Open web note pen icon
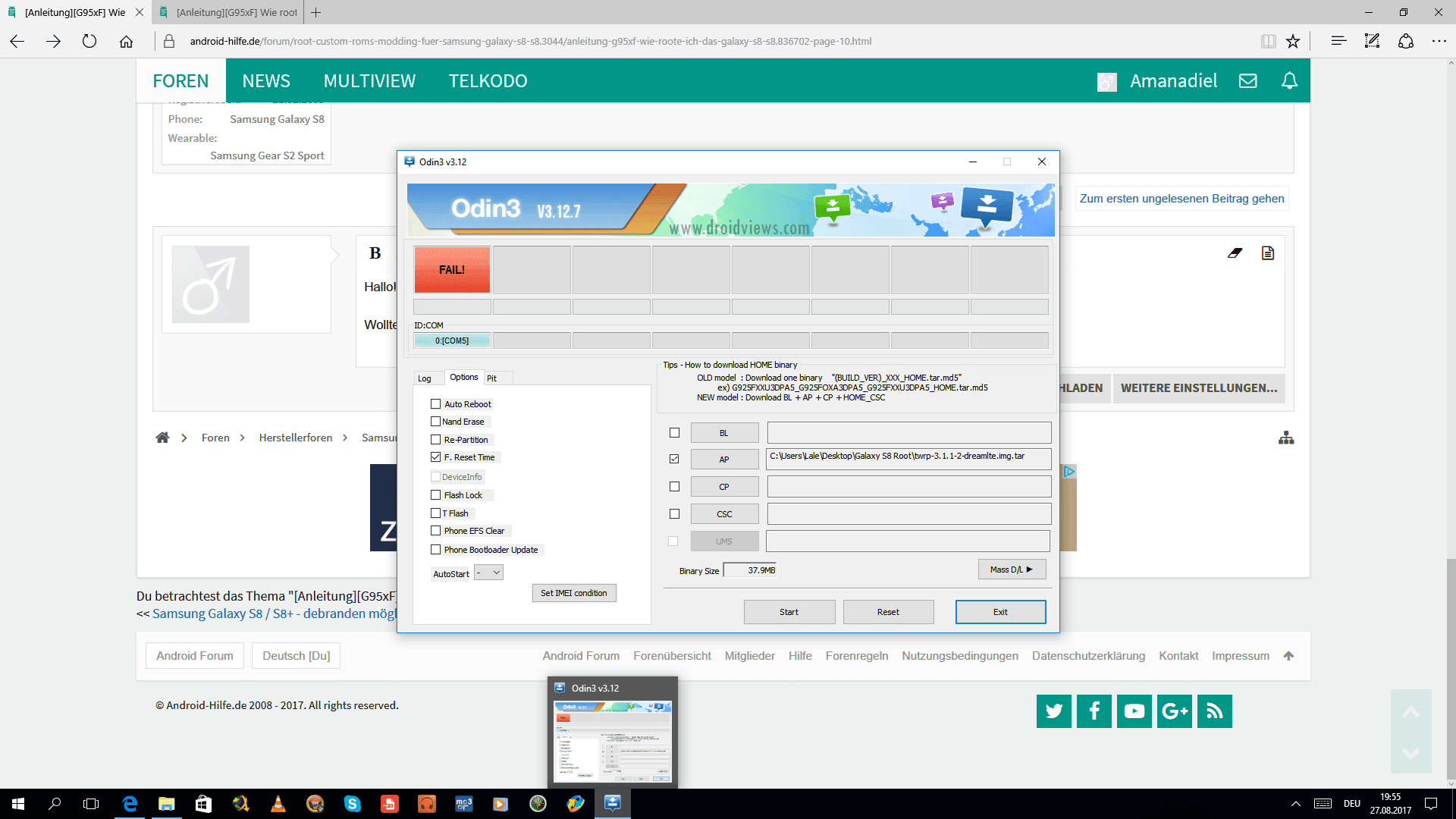The image size is (1456, 819). point(1372,42)
